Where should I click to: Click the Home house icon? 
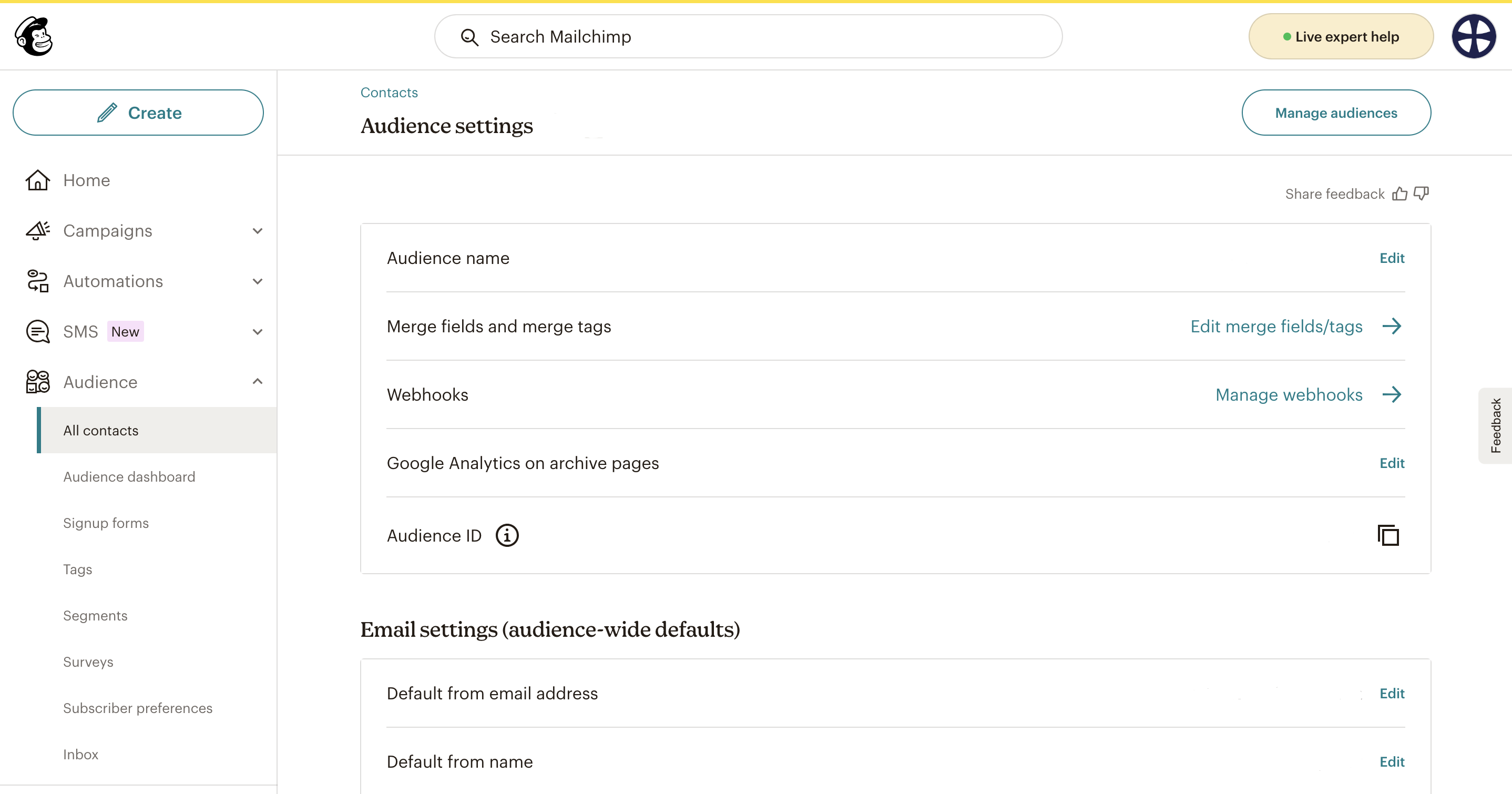click(x=37, y=180)
